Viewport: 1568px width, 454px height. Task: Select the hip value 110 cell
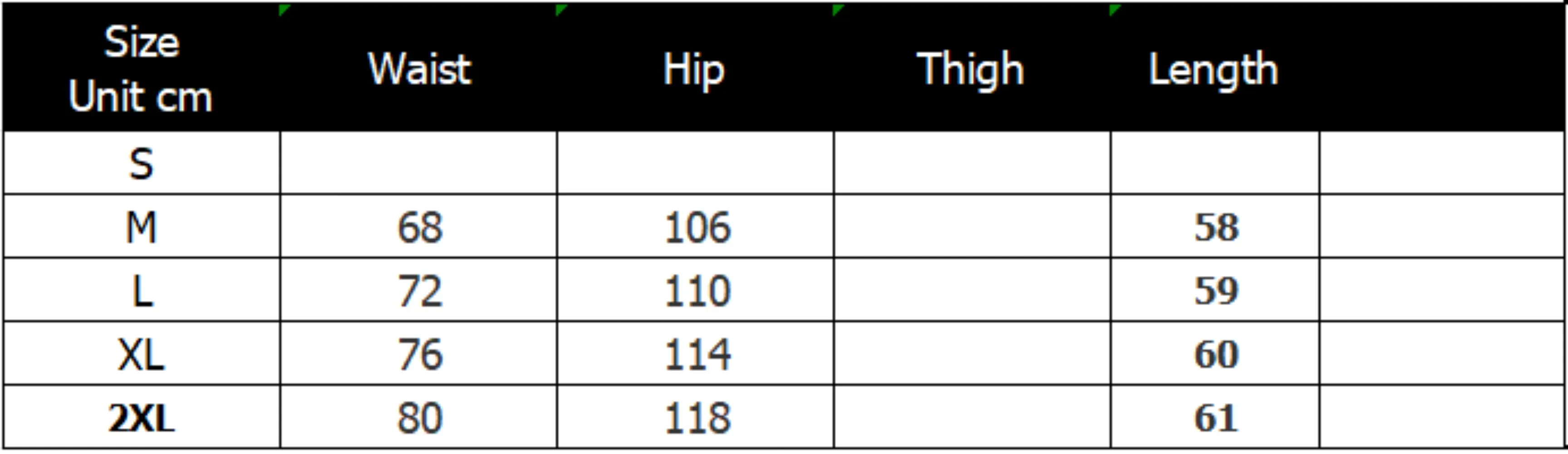click(696, 290)
